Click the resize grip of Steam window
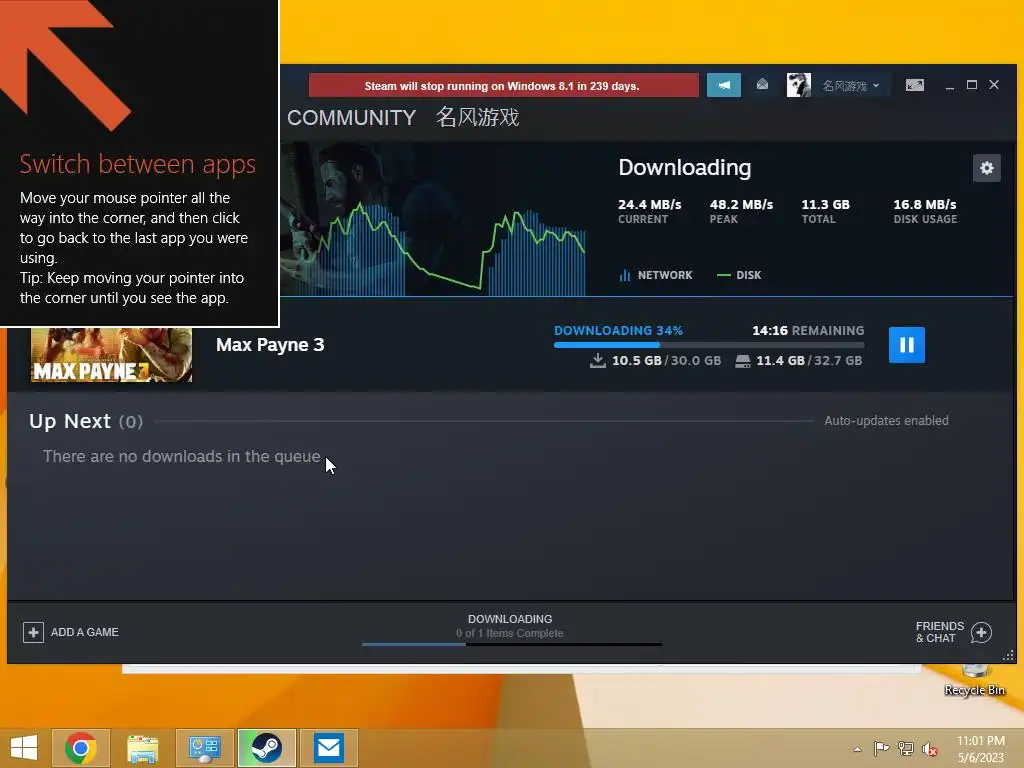This screenshot has height=768, width=1024. (x=1008, y=655)
